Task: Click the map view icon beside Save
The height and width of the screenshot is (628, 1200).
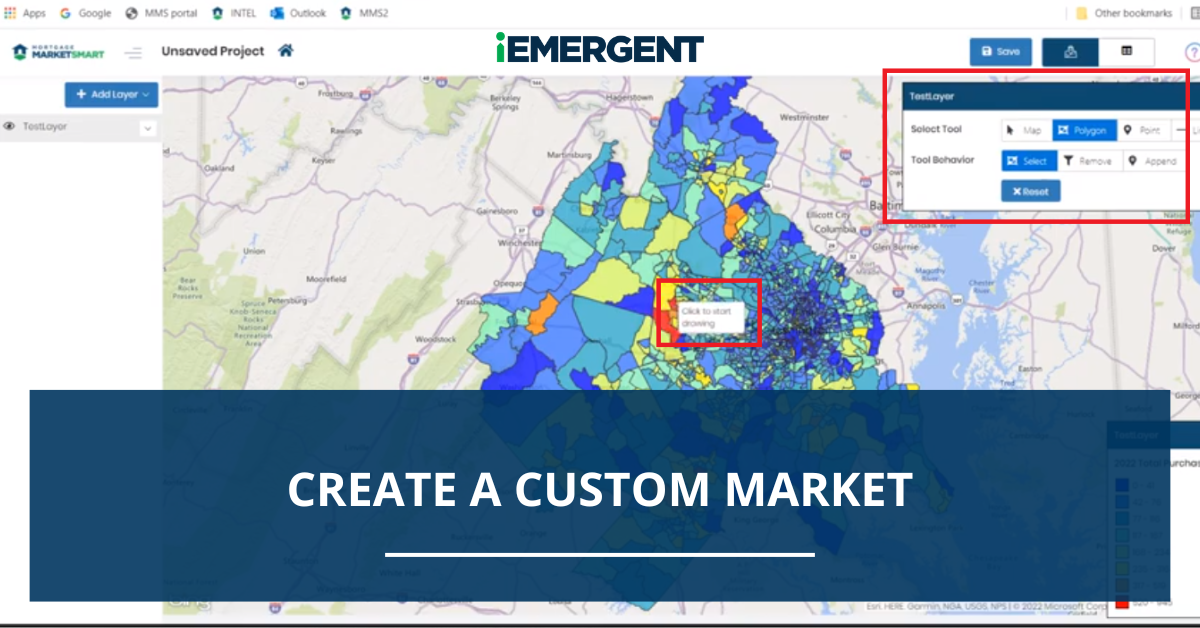Action: (x=1070, y=51)
